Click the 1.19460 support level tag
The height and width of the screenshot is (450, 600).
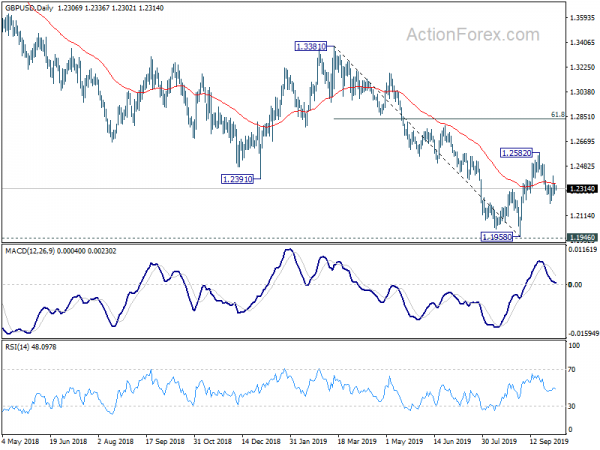(x=582, y=238)
